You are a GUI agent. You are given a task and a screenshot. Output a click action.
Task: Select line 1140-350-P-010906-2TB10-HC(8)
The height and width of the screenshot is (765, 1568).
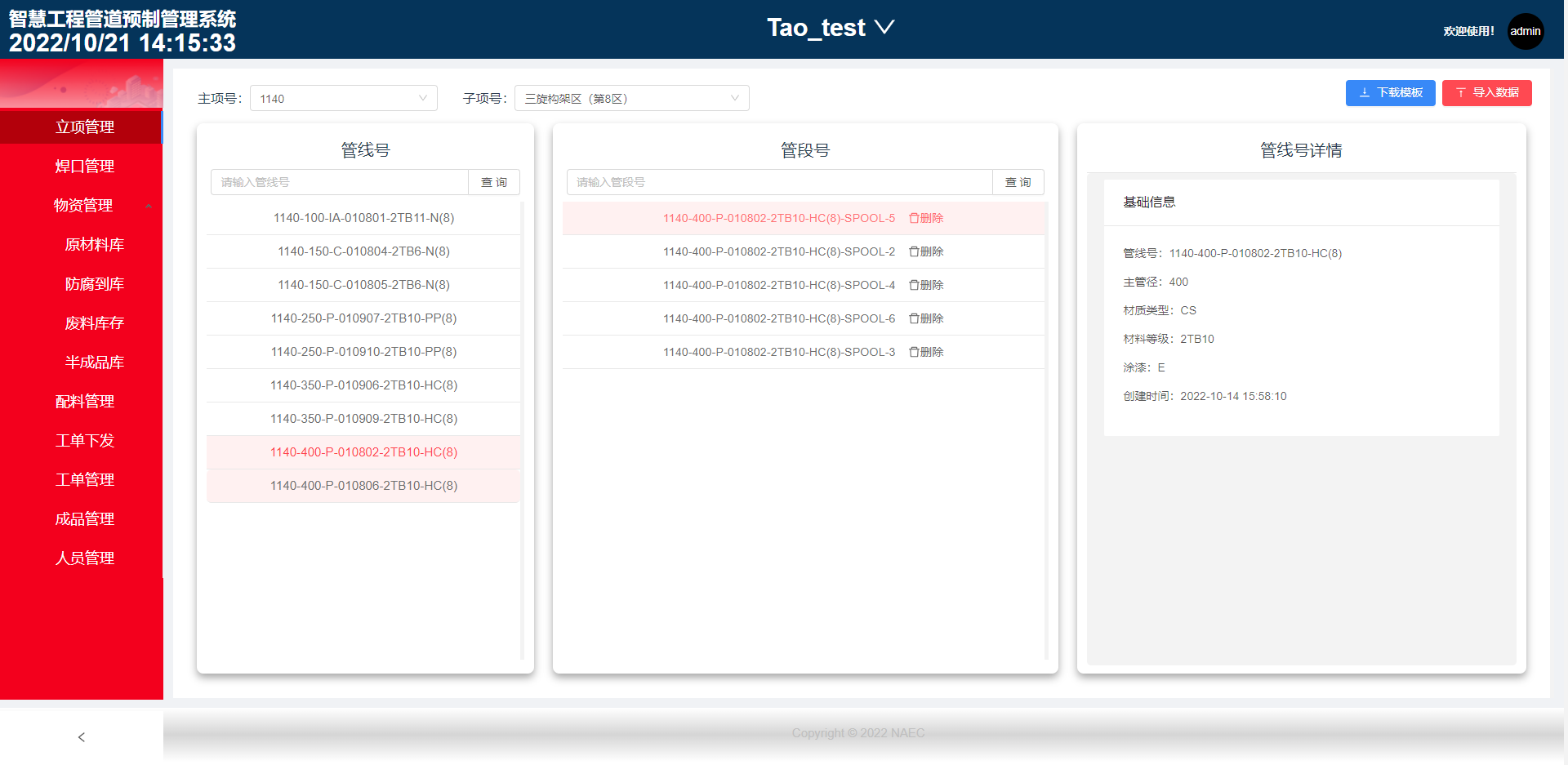tap(363, 385)
